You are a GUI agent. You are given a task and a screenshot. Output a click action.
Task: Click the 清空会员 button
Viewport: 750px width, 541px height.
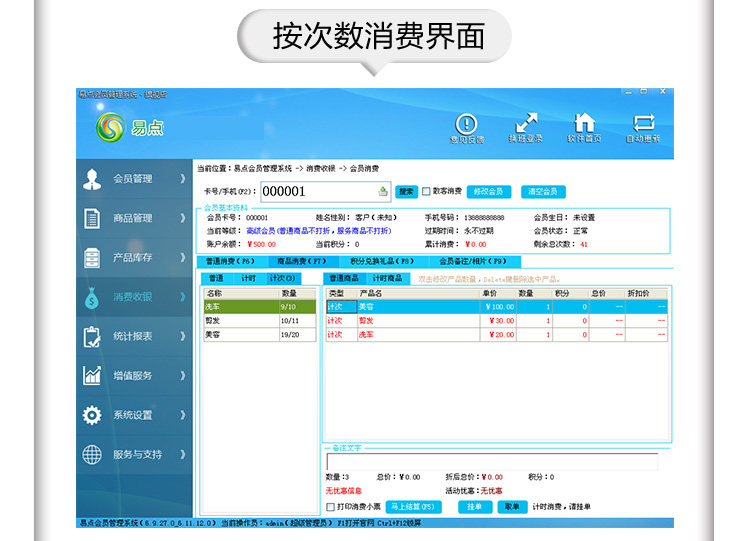point(543,192)
